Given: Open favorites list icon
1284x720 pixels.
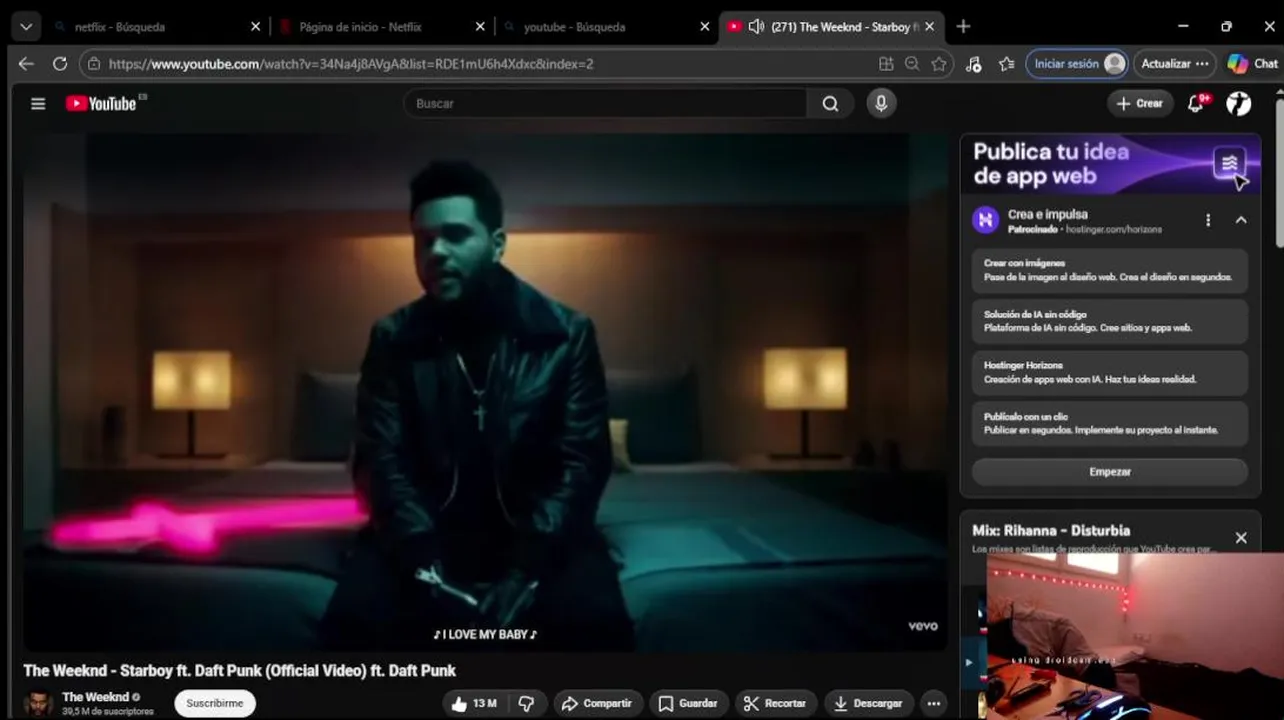Looking at the screenshot, I should tap(1007, 63).
